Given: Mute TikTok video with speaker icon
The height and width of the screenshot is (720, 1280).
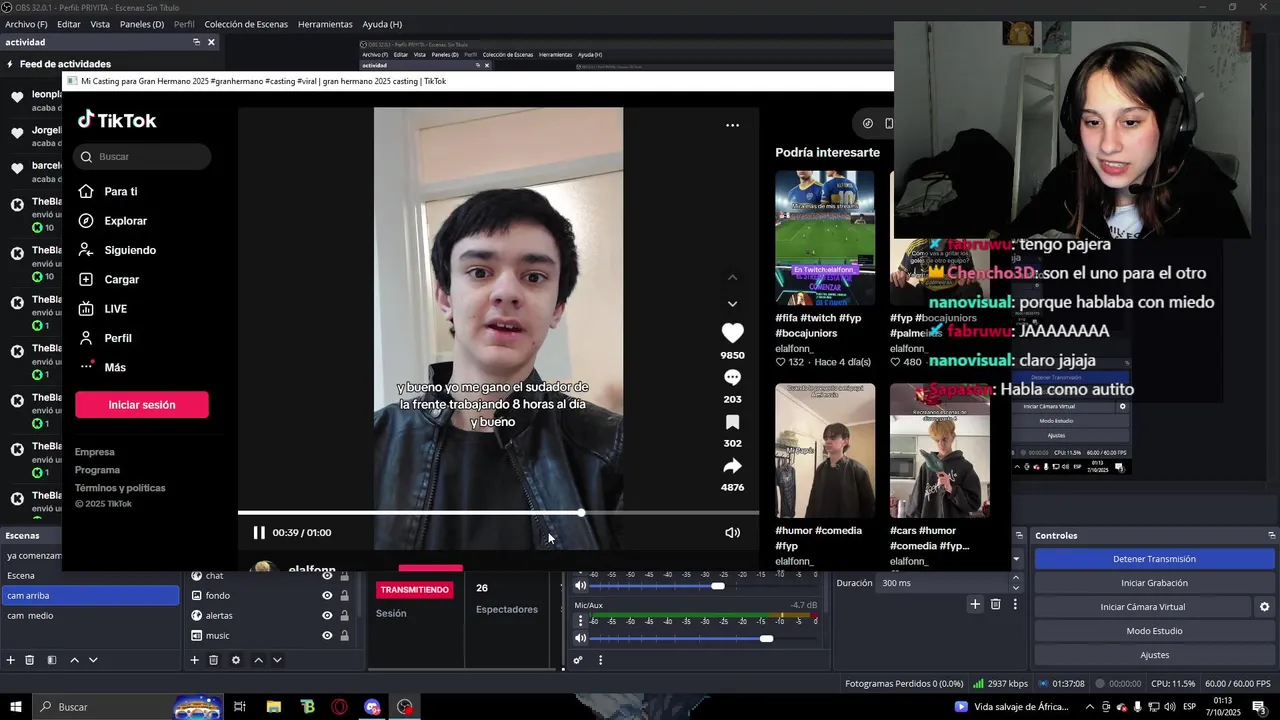Looking at the screenshot, I should (732, 533).
